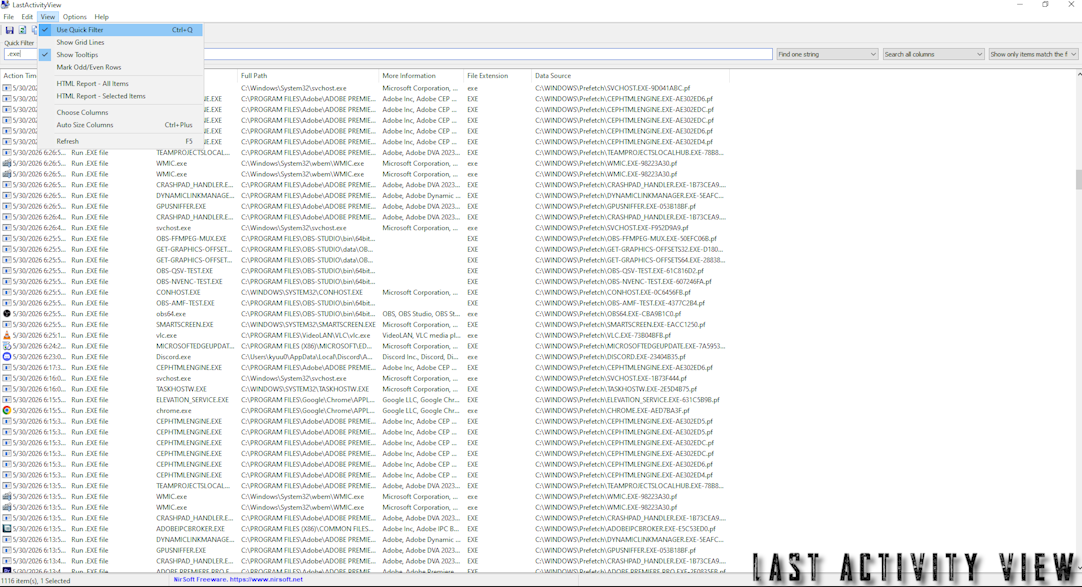Click into the Quick Filter text field
The width and height of the screenshot is (1082, 587).
[388, 54]
